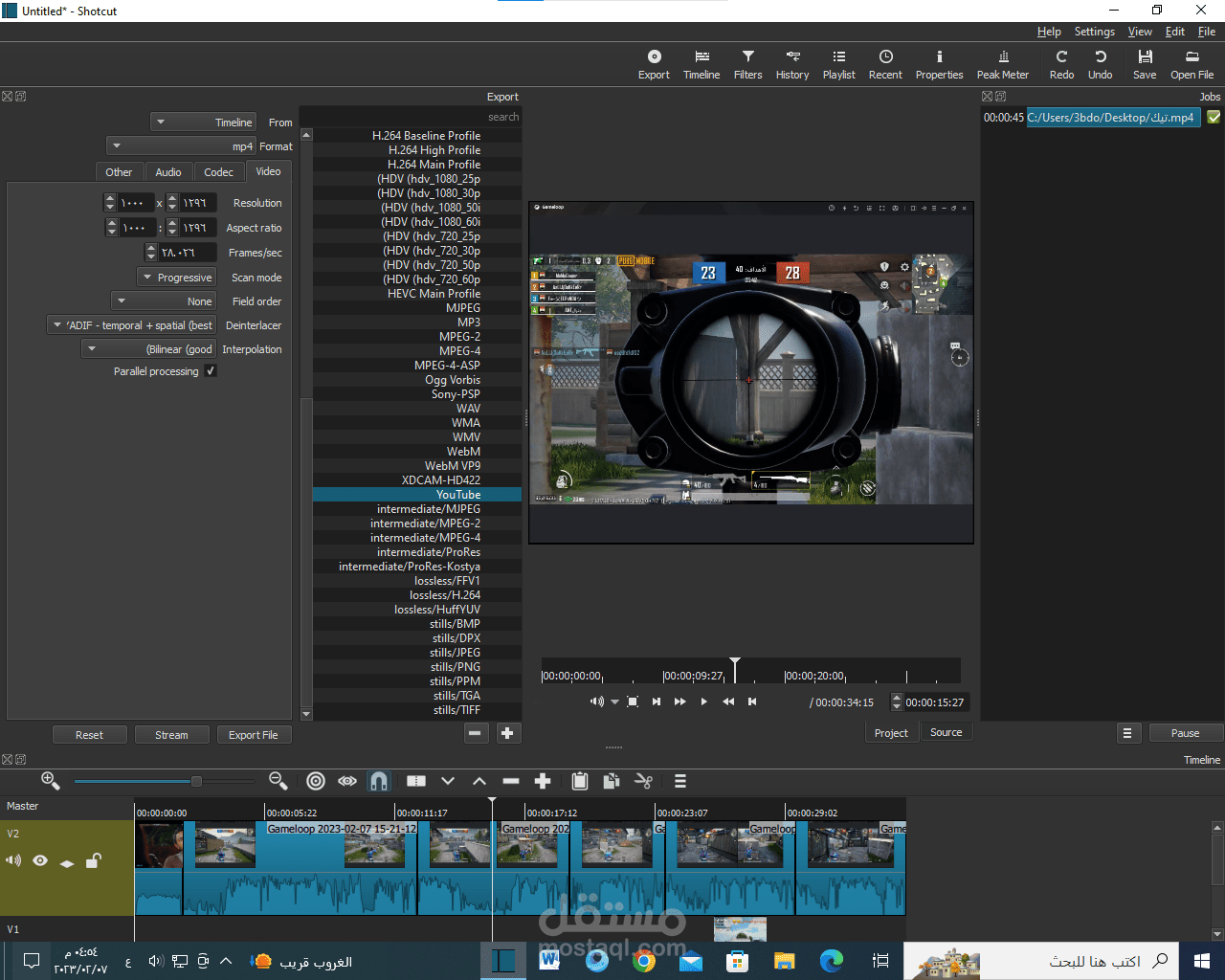Screen dimensions: 1225x980
Task: Show the Timeline panel via toolbar icon
Action: click(702, 64)
